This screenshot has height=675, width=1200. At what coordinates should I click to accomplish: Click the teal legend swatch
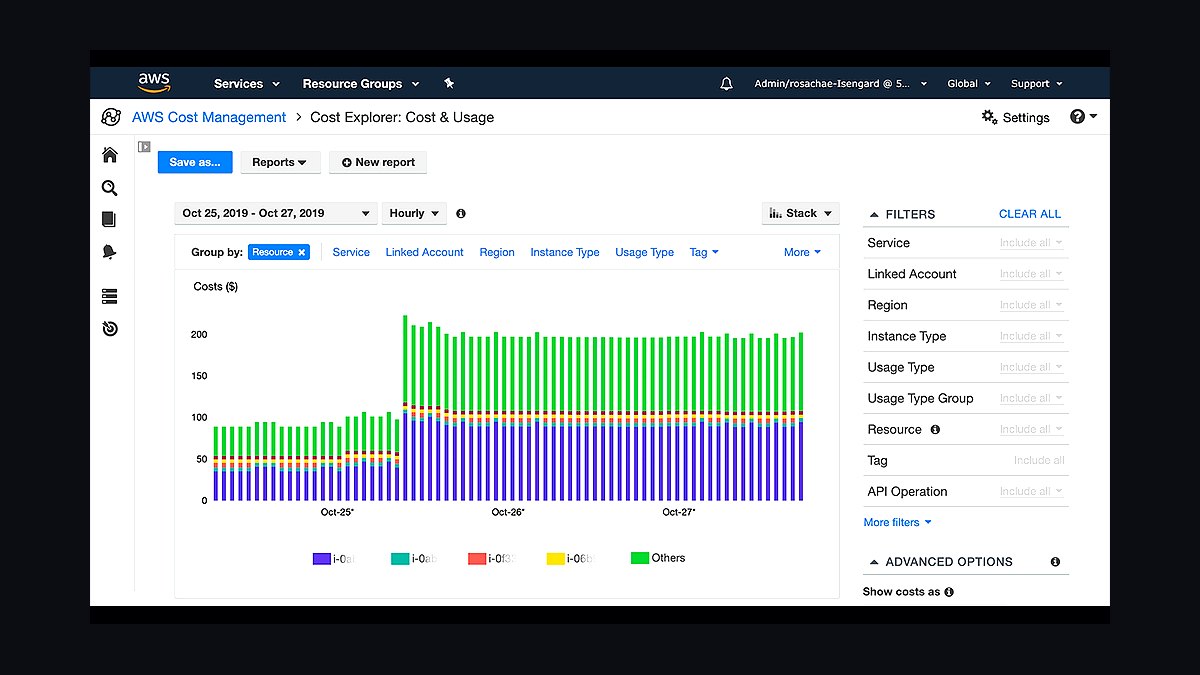[x=400, y=559]
